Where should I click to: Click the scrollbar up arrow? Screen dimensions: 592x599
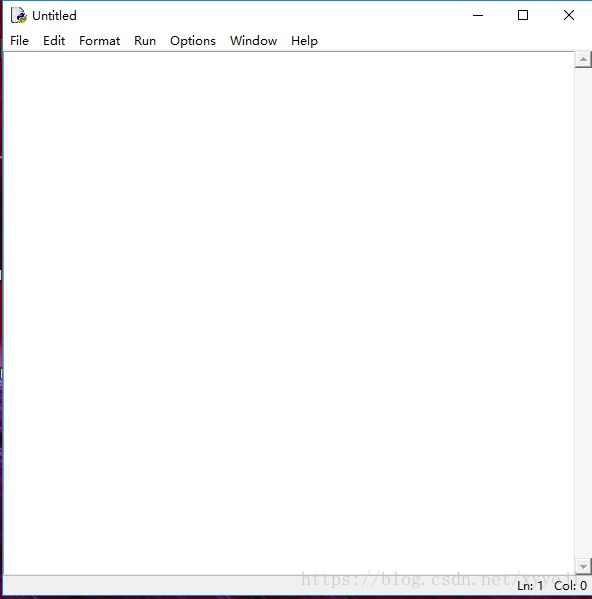pos(583,60)
